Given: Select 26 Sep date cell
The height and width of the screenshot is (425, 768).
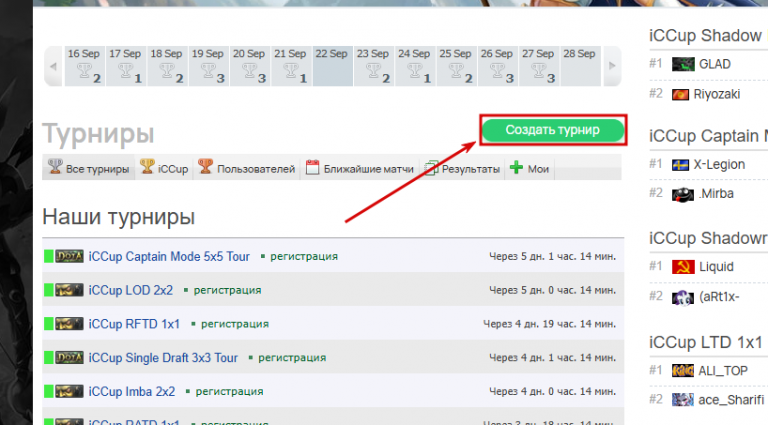Looking at the screenshot, I should pos(498,66).
